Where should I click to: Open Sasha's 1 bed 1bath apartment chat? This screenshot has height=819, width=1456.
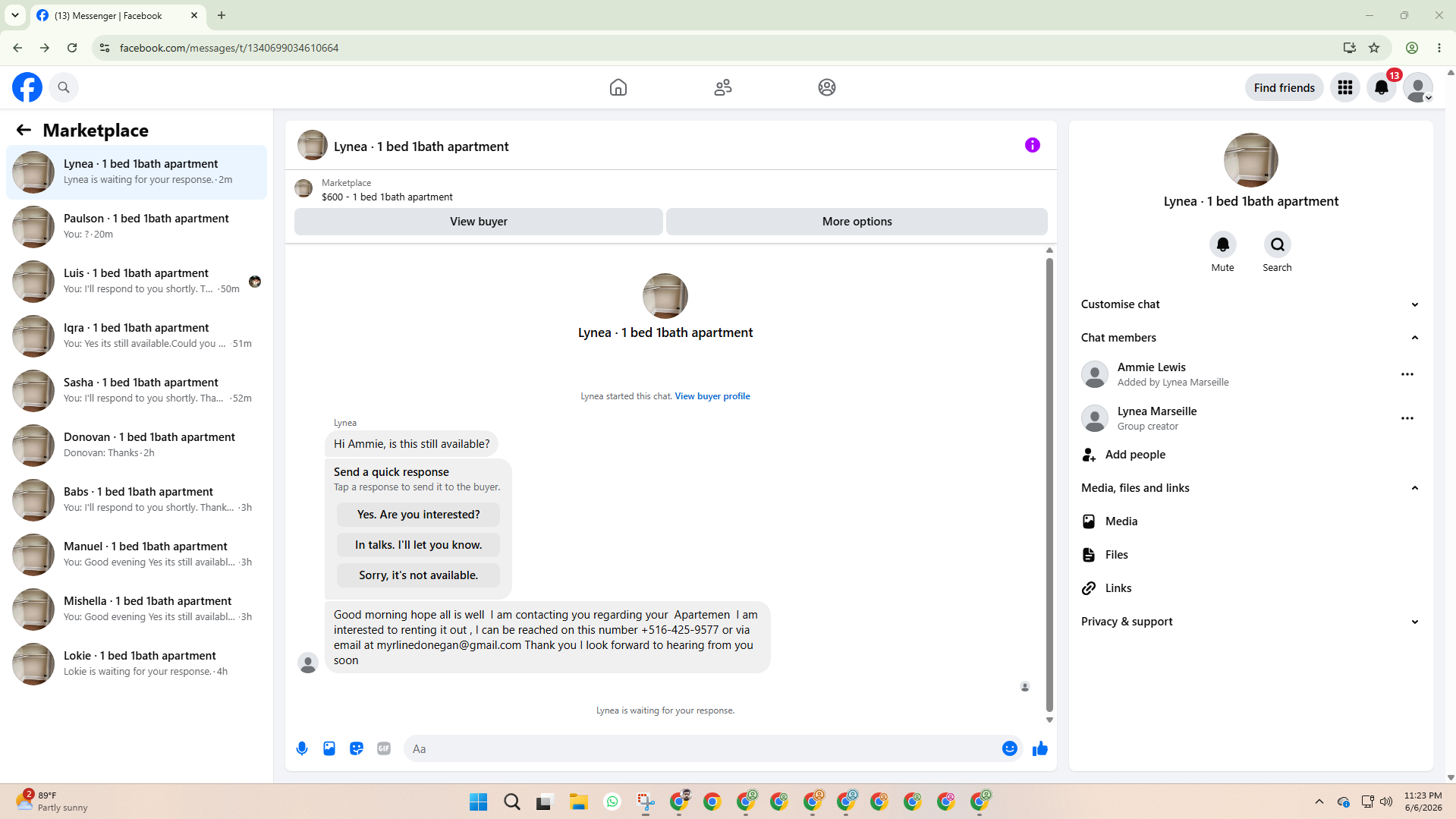137,391
